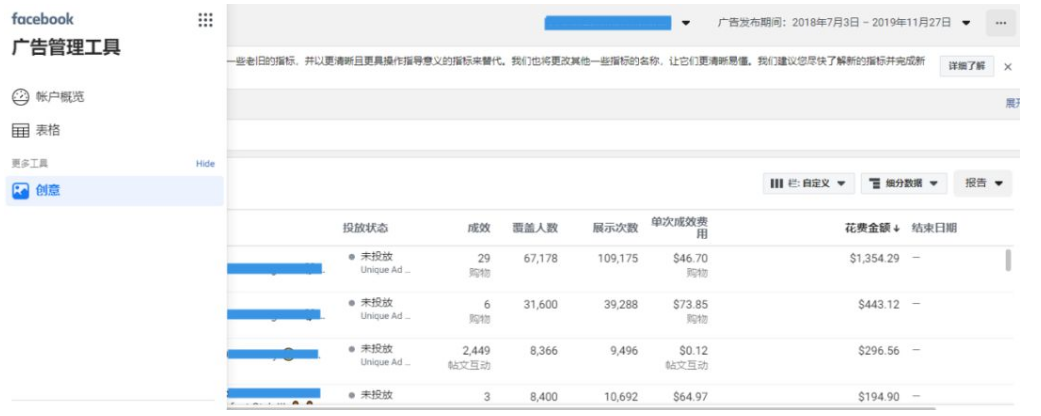Click the $1,354.29 spend value

[x=874, y=258]
